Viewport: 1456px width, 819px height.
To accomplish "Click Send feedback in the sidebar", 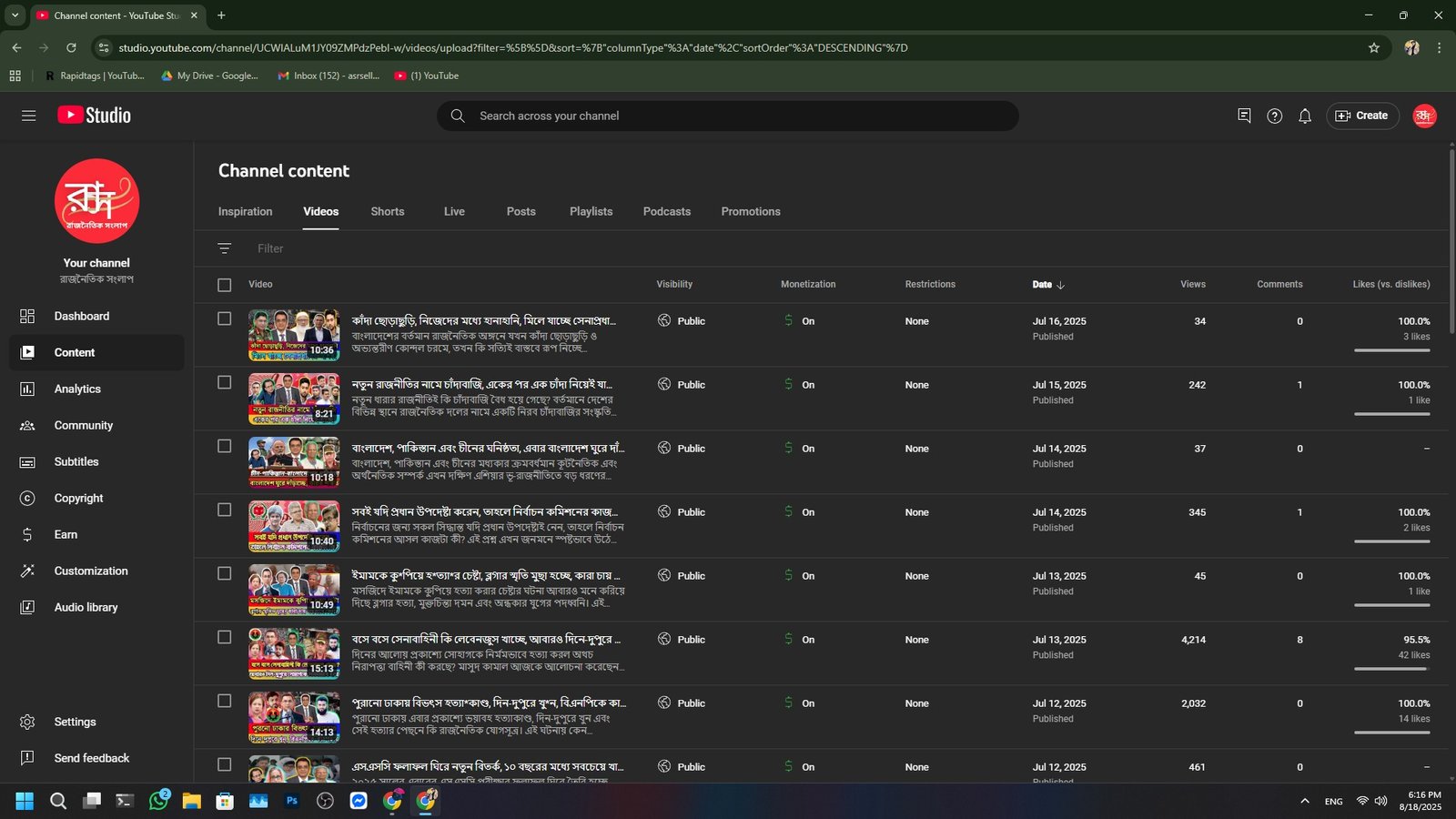I will (91, 758).
